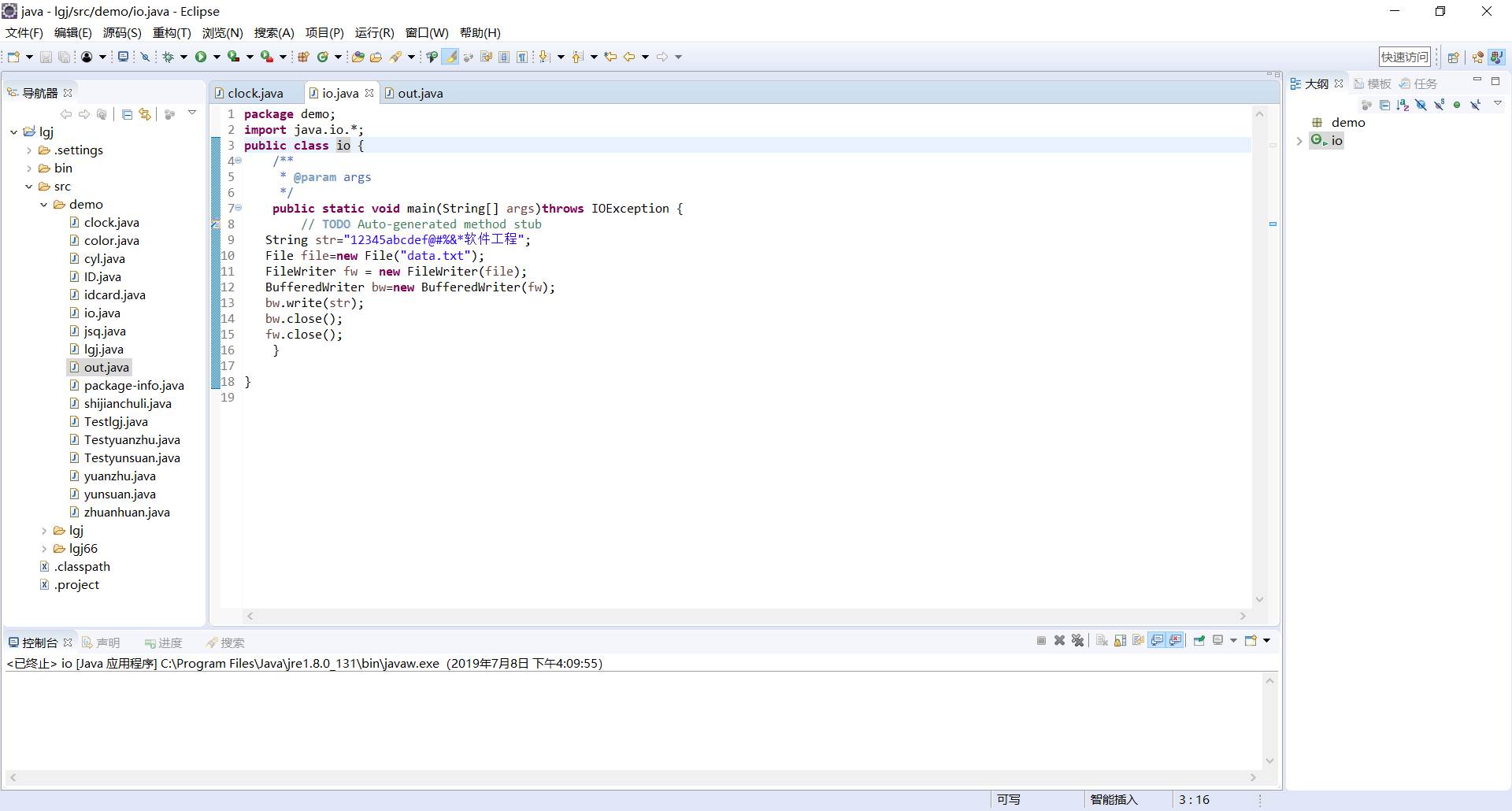
Task: Click the editor horizontal scrollbar
Action: (x=746, y=617)
